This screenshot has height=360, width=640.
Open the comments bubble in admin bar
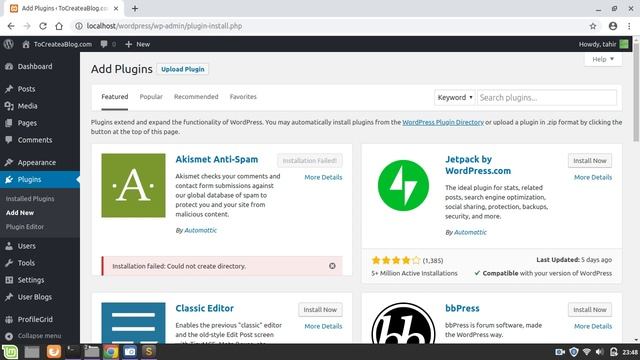[108, 44]
